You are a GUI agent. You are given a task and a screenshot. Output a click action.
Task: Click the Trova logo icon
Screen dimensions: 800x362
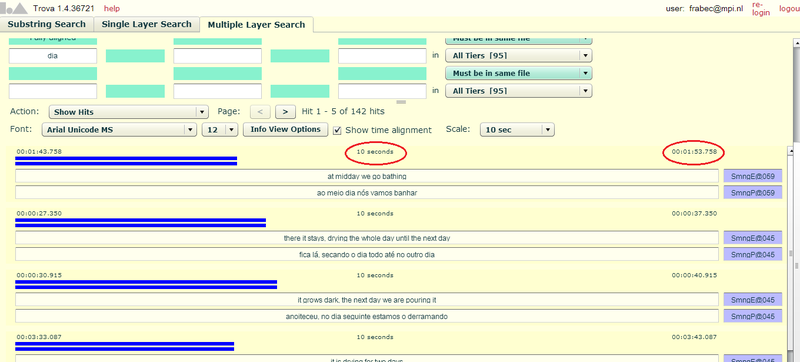(14, 8)
